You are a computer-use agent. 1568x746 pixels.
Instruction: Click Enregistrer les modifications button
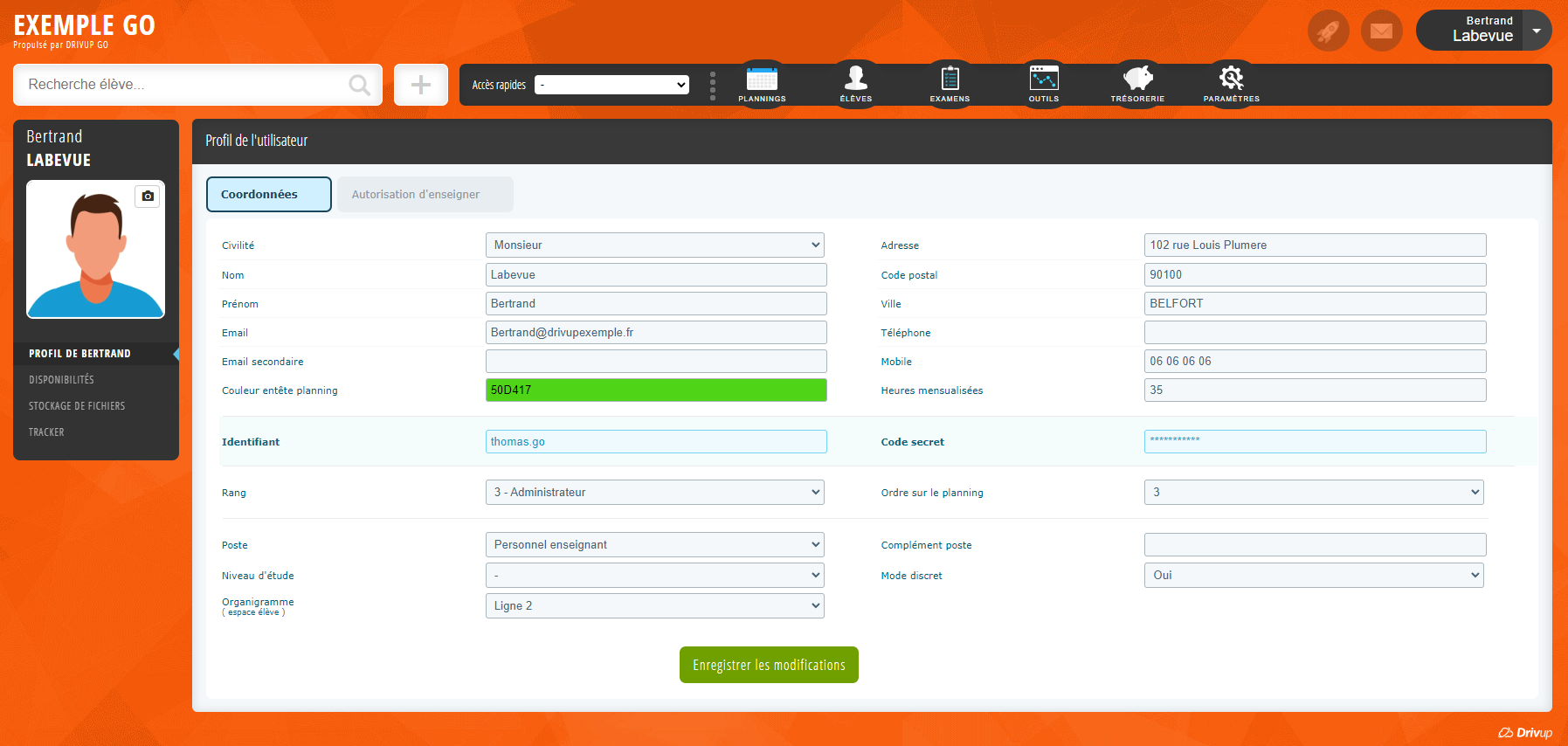[x=769, y=665]
